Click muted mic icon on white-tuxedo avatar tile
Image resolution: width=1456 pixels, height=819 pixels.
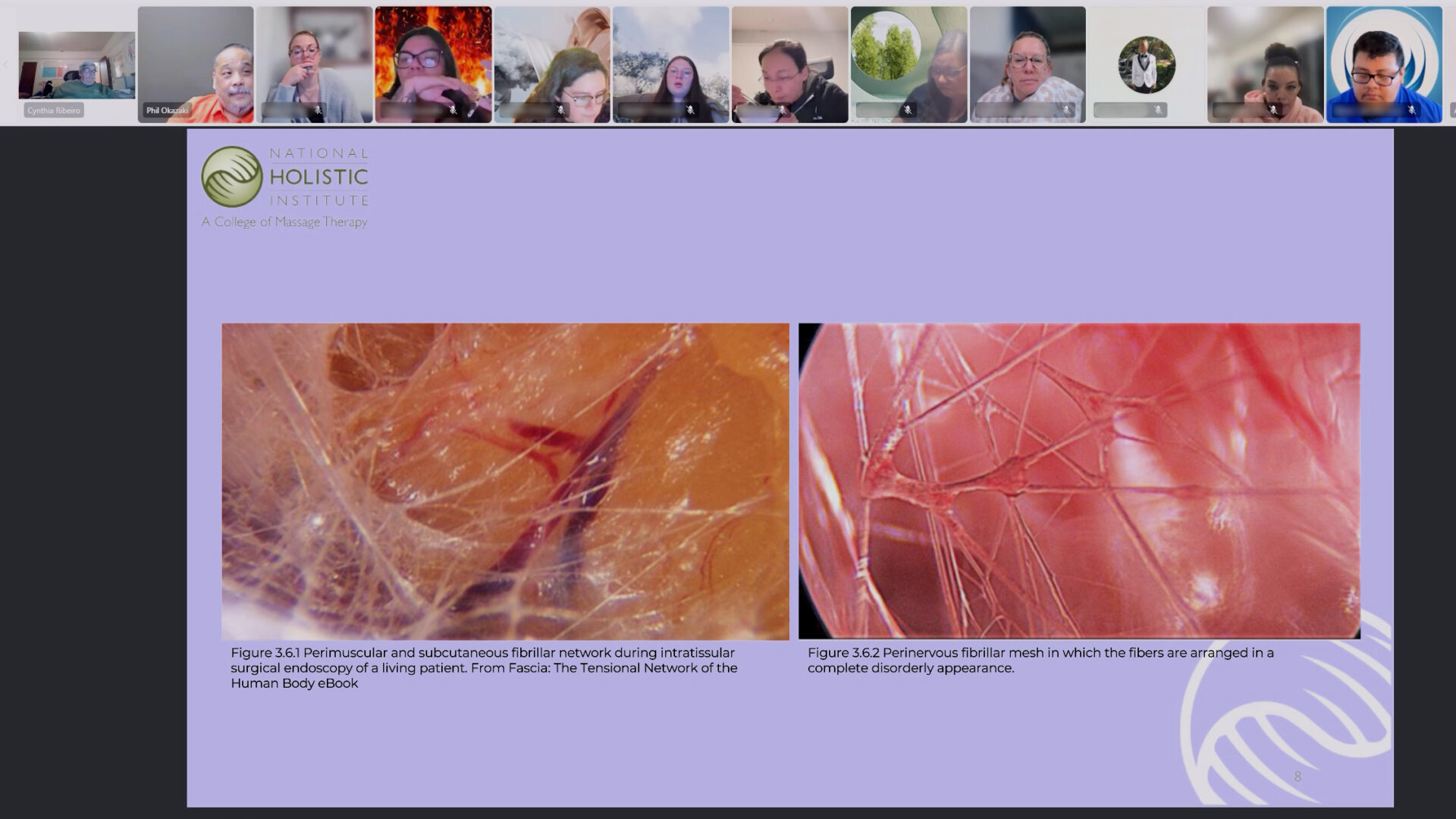(x=1158, y=111)
